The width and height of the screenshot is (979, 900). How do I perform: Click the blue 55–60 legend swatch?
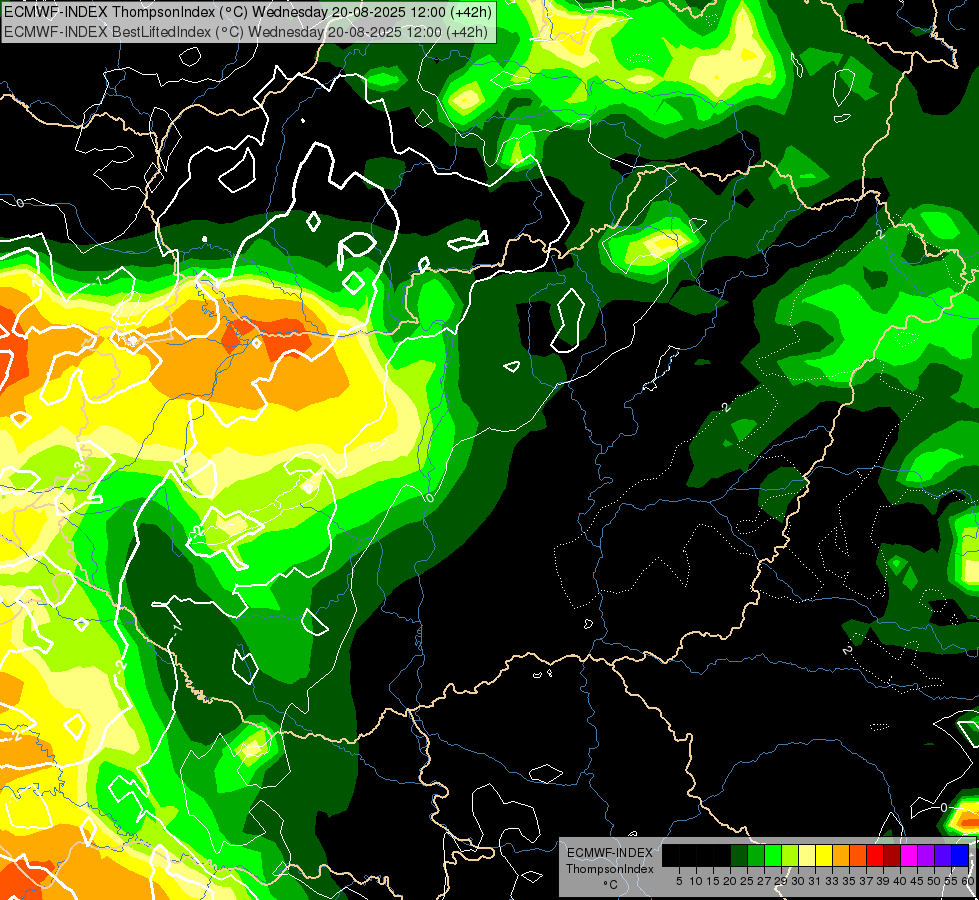click(x=960, y=855)
